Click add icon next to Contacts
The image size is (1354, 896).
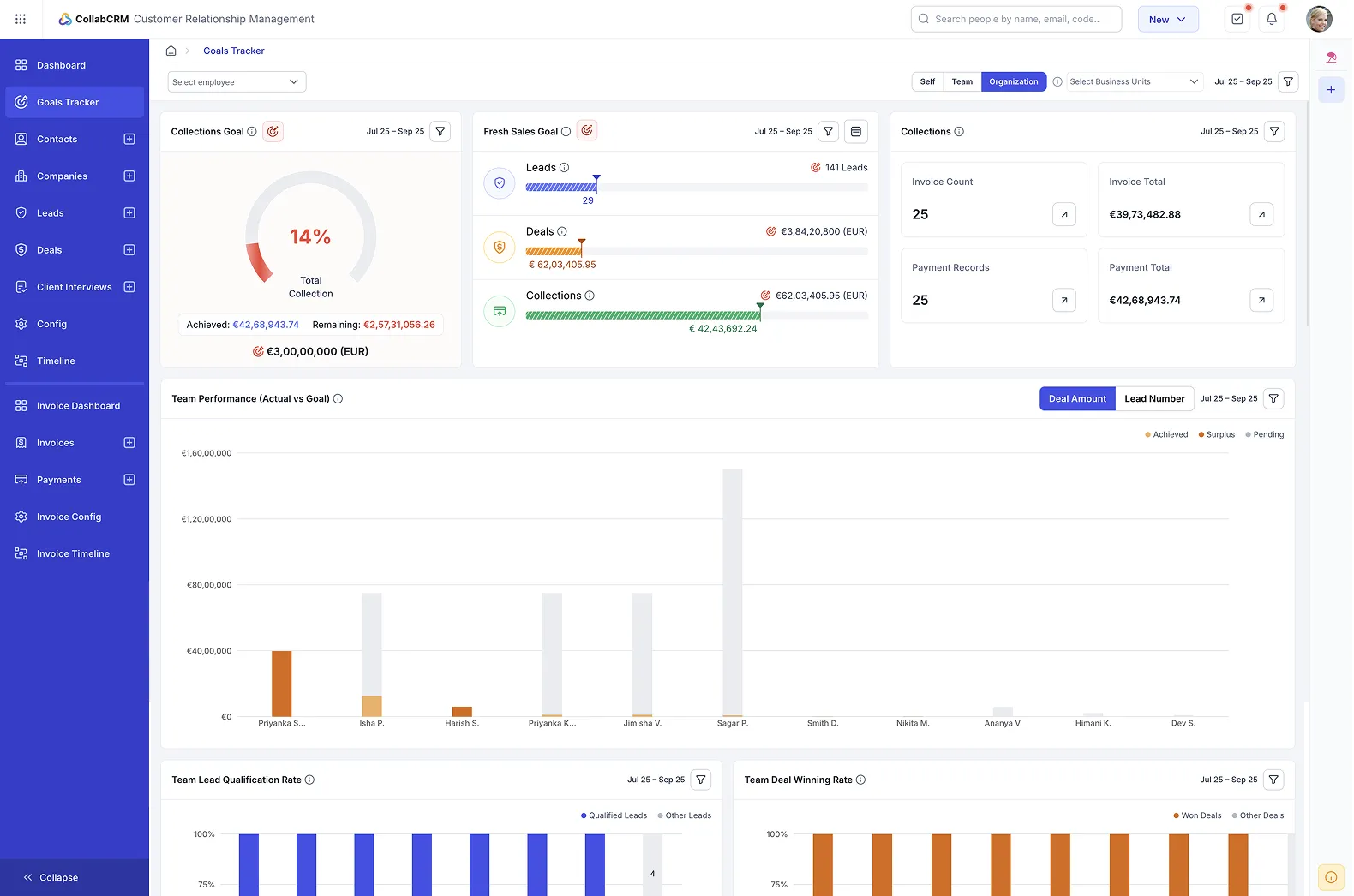(129, 140)
